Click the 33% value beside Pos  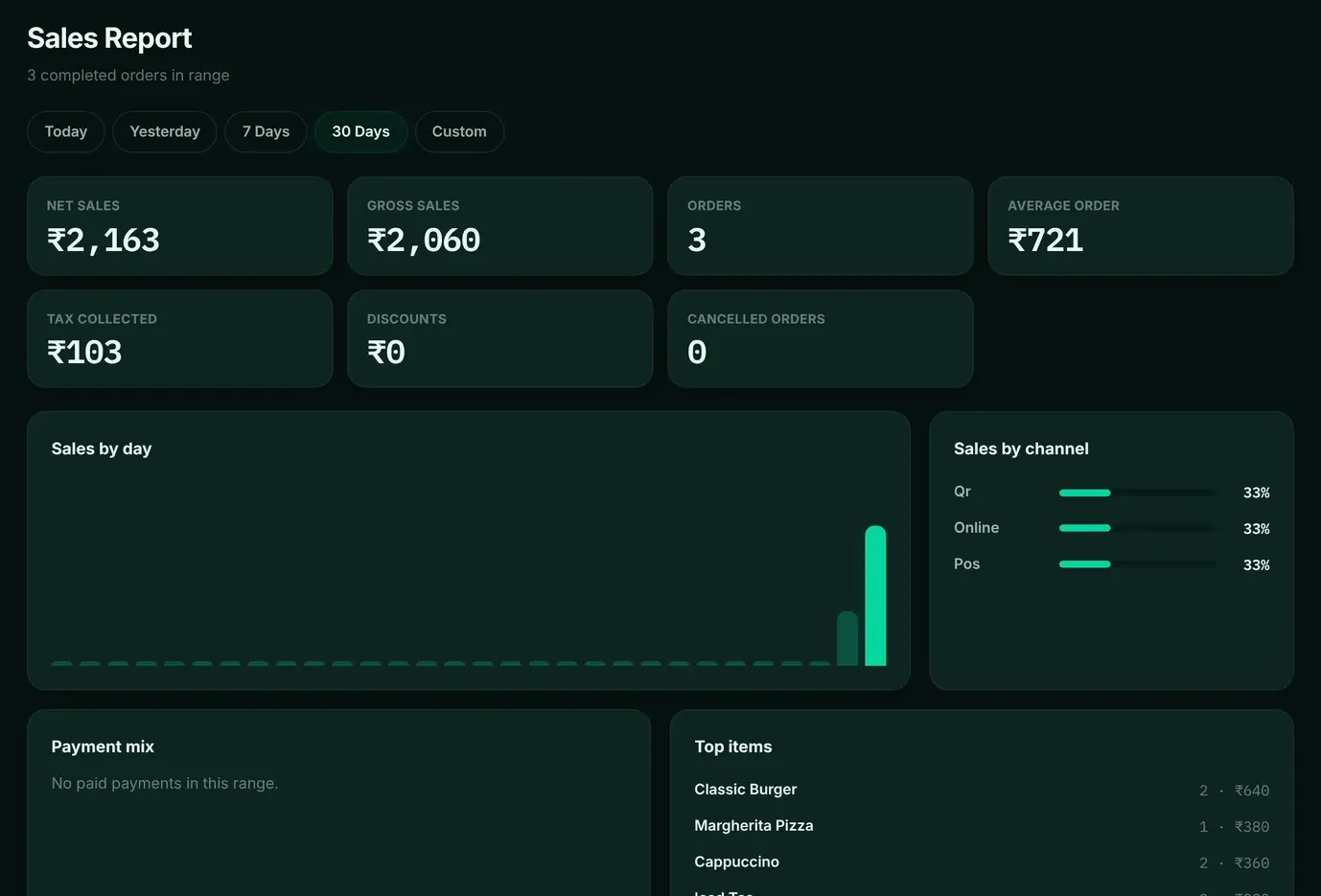click(x=1257, y=565)
